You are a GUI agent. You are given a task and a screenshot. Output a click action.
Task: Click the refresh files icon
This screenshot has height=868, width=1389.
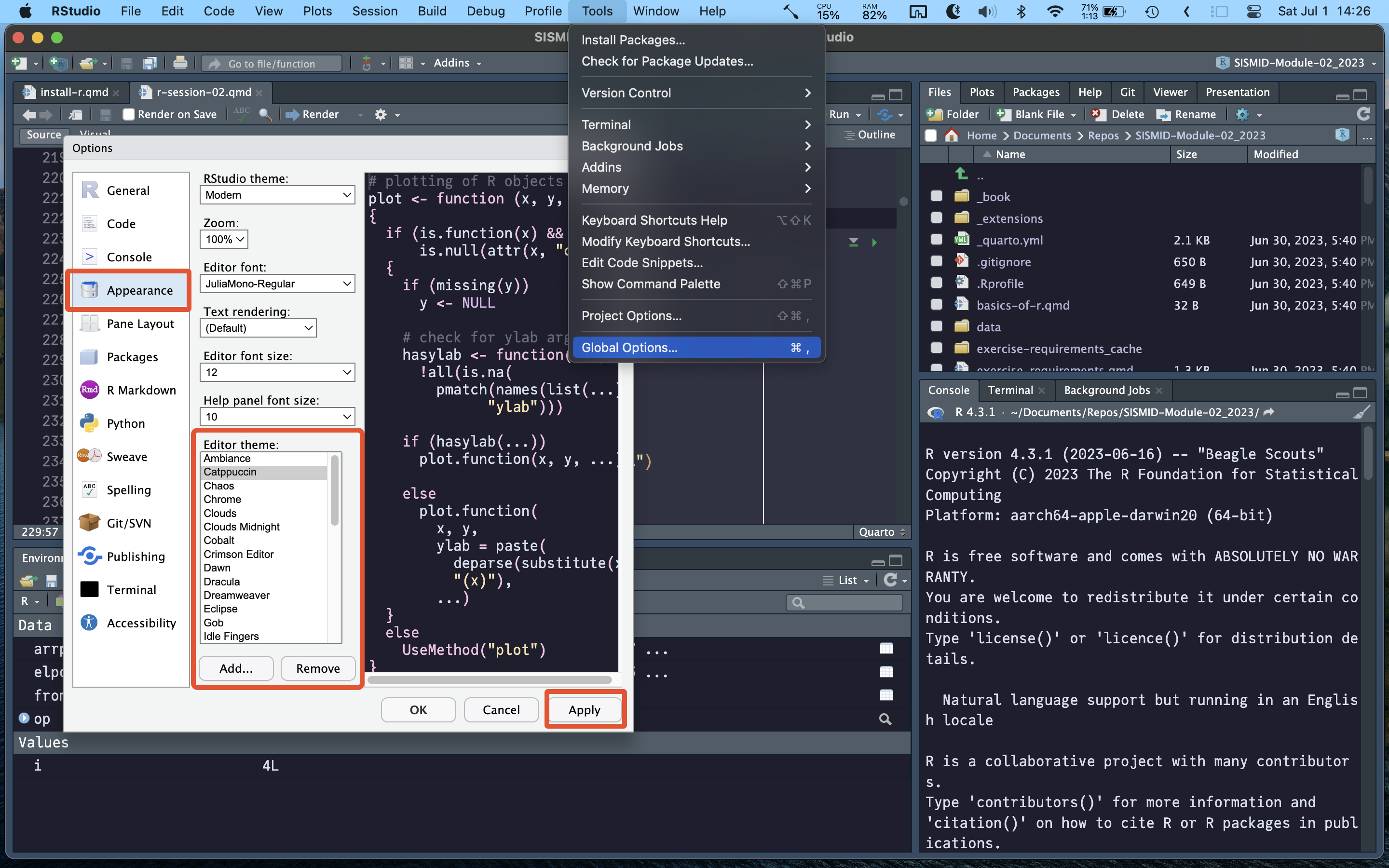pos(1363,114)
